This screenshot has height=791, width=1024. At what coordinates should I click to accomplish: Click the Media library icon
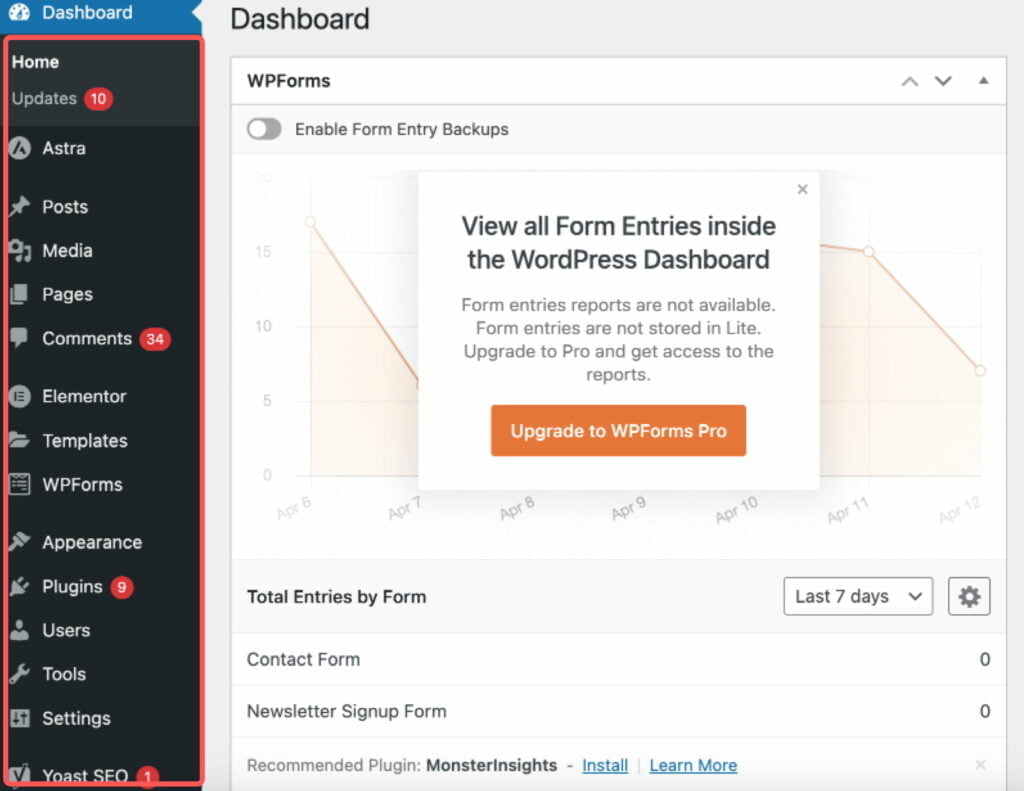(x=20, y=251)
